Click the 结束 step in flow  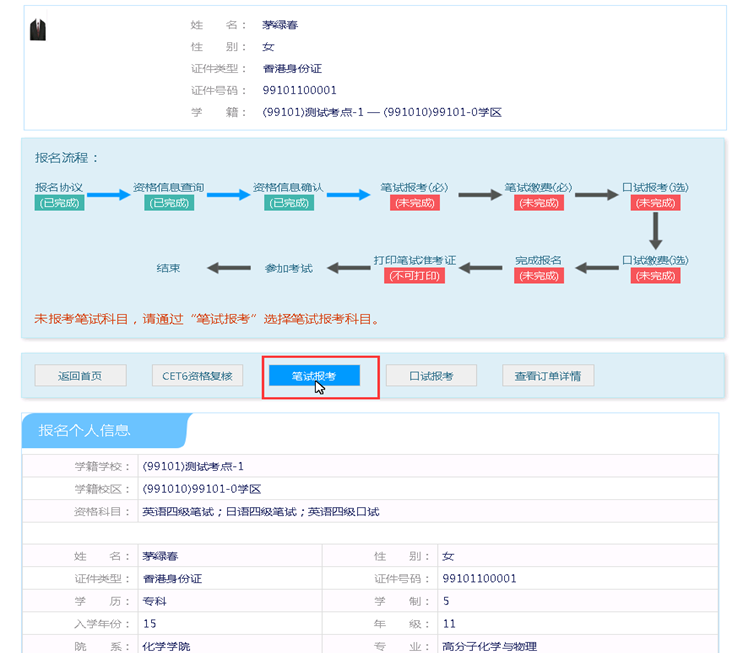click(169, 268)
